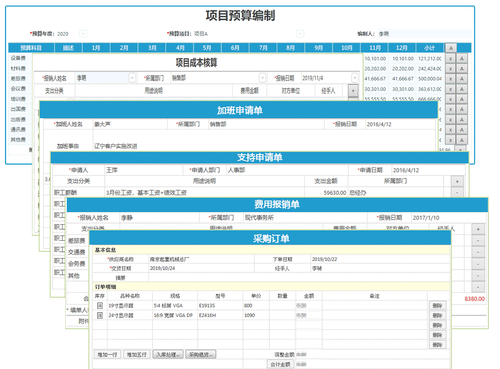Remove the 差旅费 row in 费用报销单
Screen dimensions: 500x369
(x=478, y=241)
